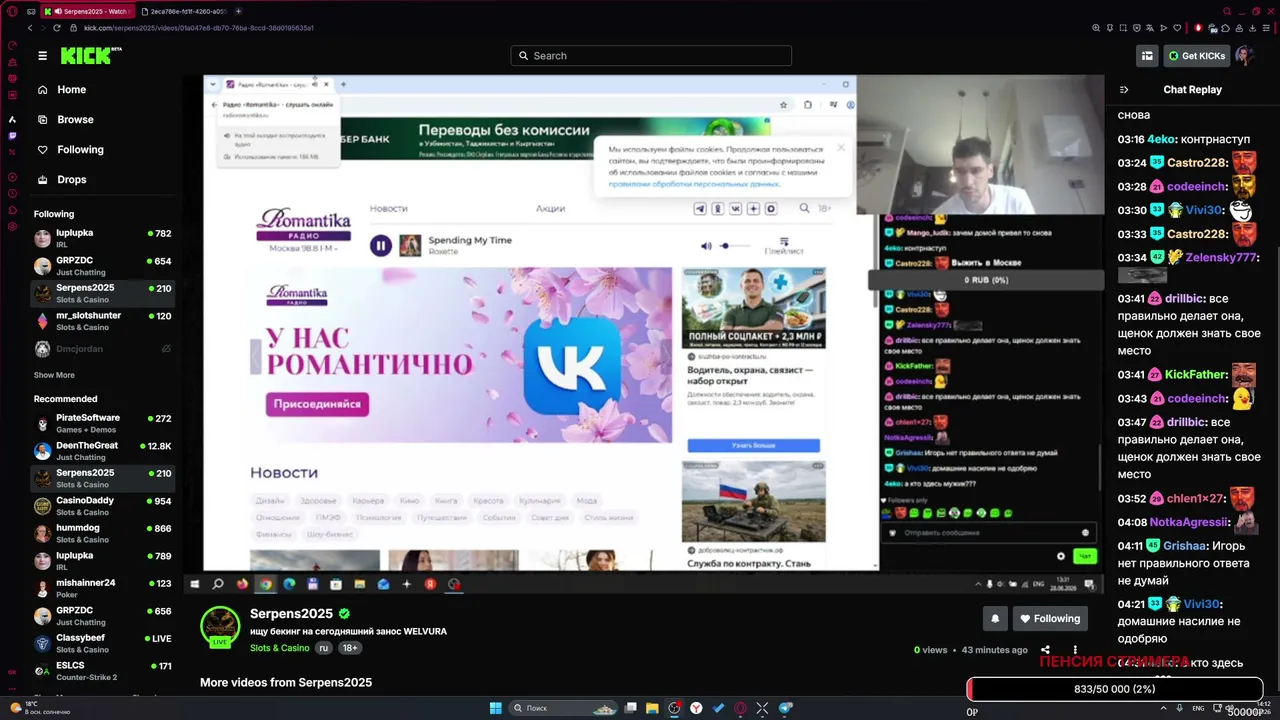Share the video using share icon
The image size is (1280, 720).
click(x=1045, y=650)
